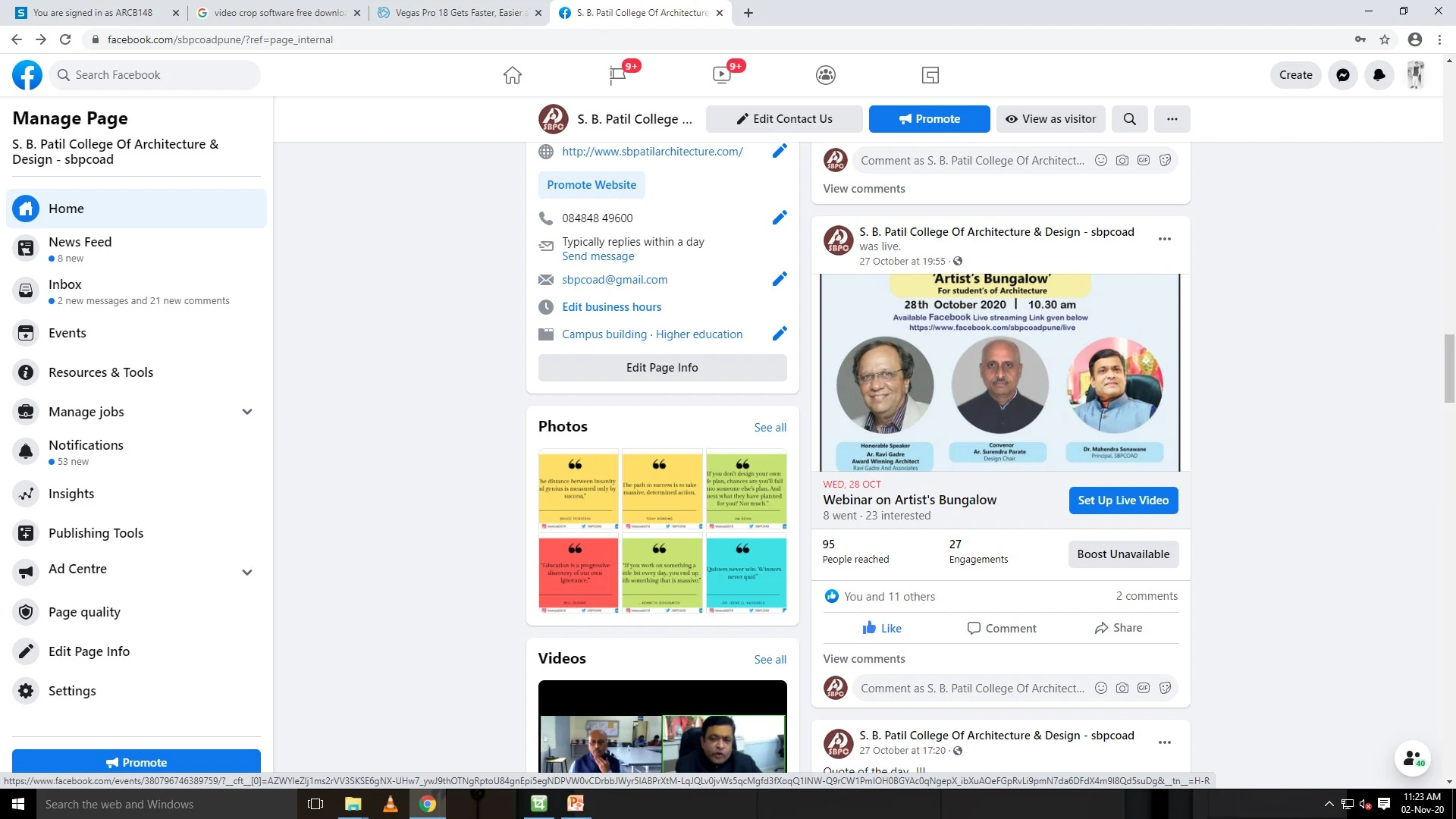Bookmark this page with the star icon
The image size is (1456, 819).
point(1385,39)
